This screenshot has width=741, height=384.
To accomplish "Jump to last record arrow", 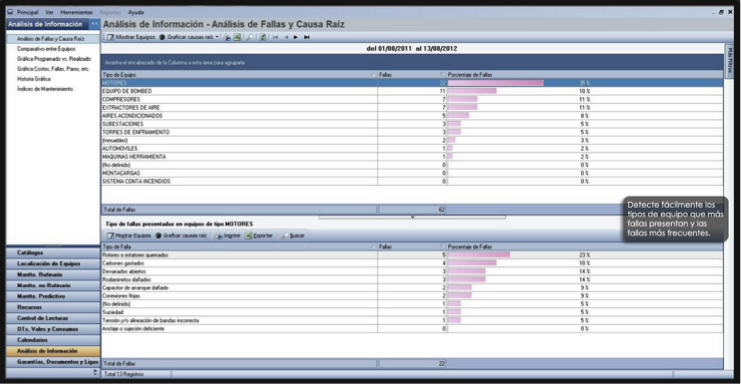I will [x=307, y=37].
